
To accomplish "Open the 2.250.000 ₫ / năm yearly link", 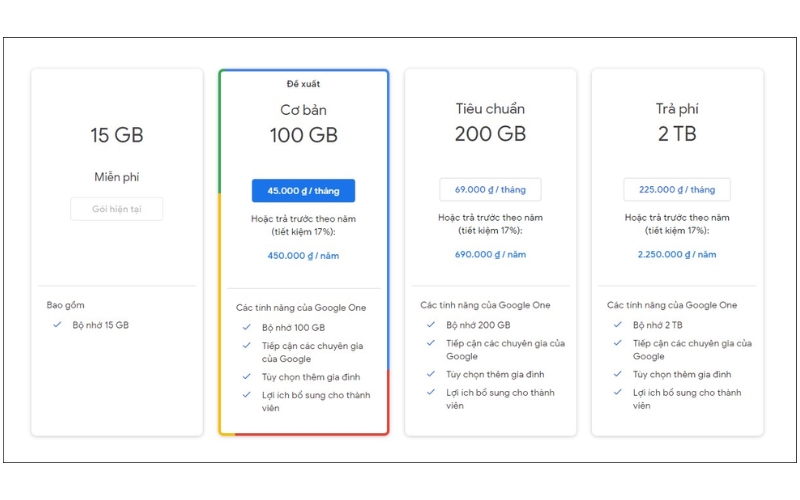I will click(677, 254).
